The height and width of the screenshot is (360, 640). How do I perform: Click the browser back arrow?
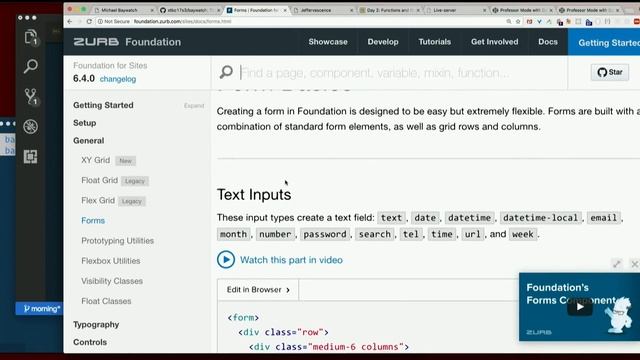pyautogui.click(x=70, y=21)
